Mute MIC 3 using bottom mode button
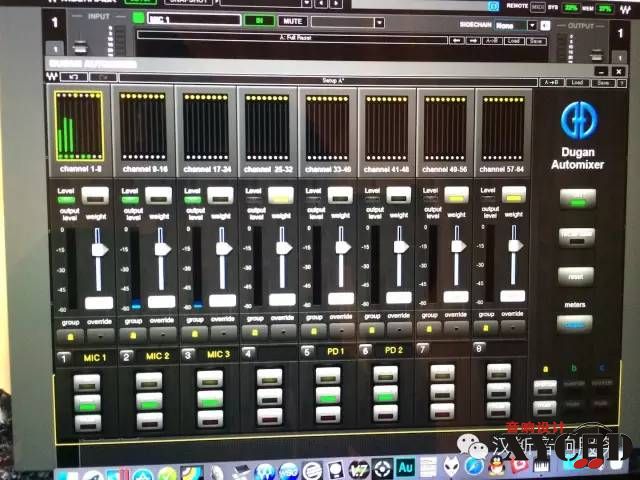 (x=211, y=419)
